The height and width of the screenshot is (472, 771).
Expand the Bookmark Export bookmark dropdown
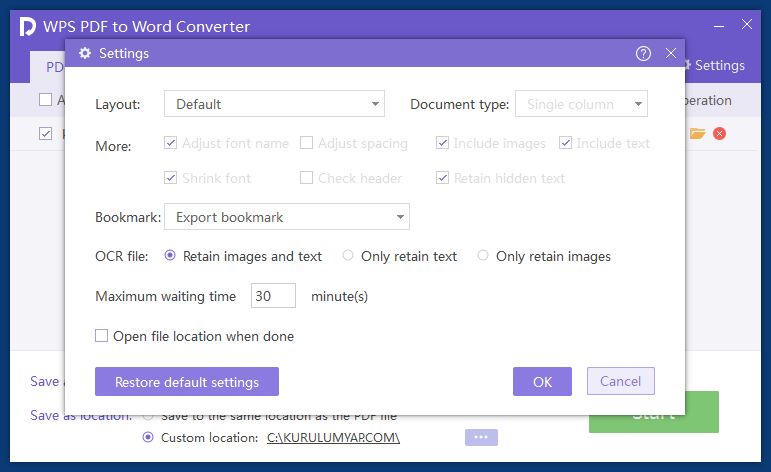287,217
